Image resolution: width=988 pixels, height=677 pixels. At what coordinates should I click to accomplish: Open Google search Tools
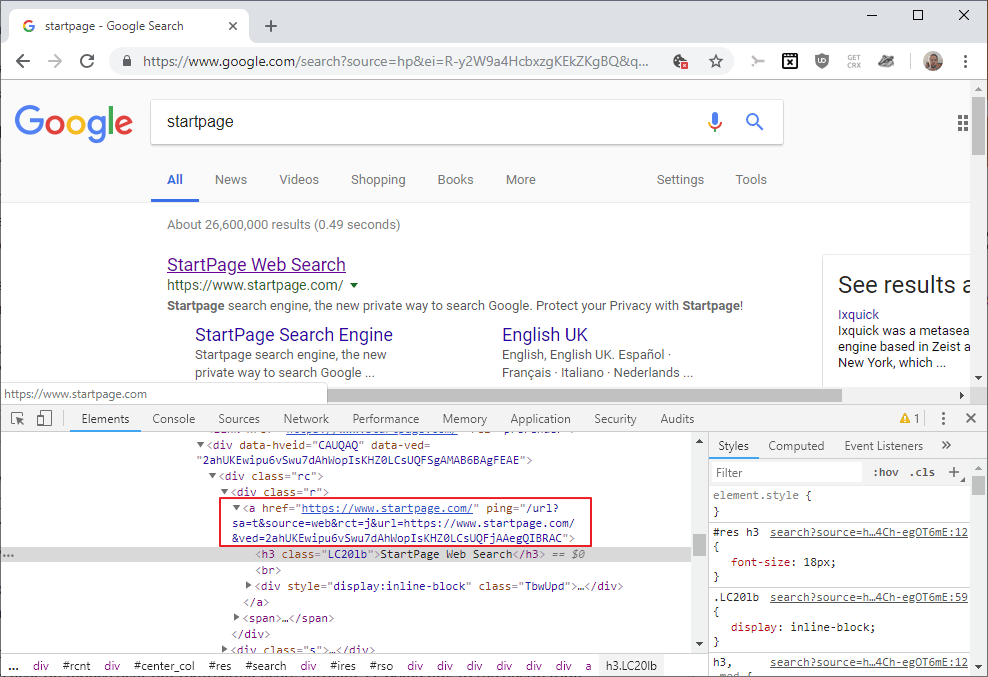click(x=750, y=180)
